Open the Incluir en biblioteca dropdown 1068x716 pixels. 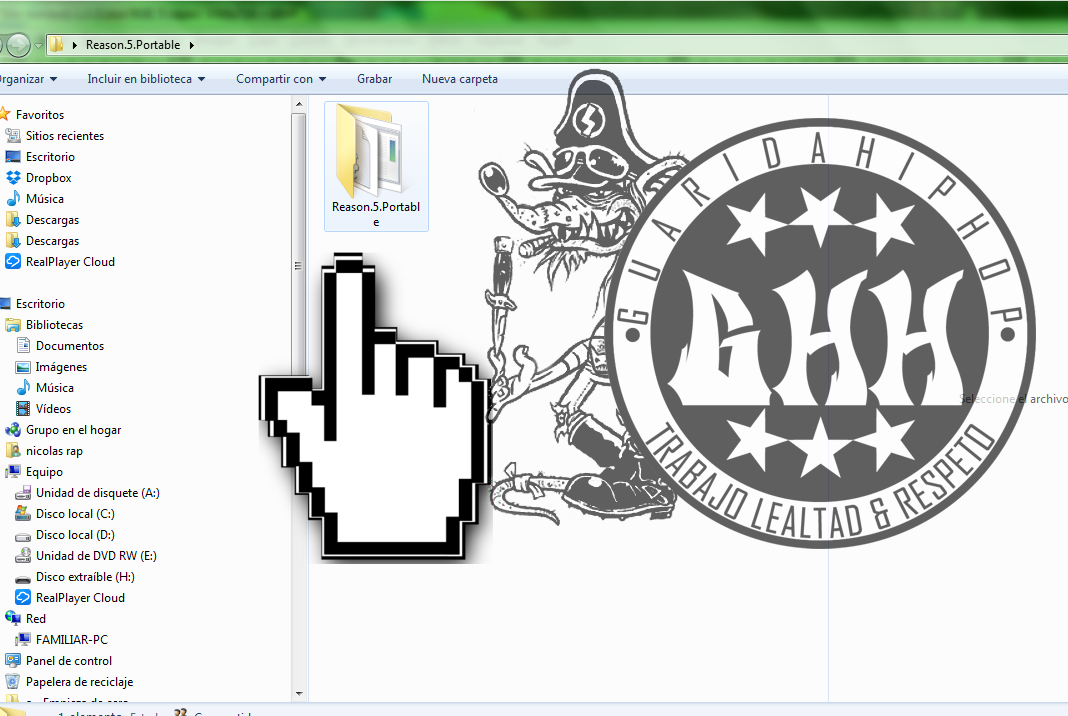(146, 79)
